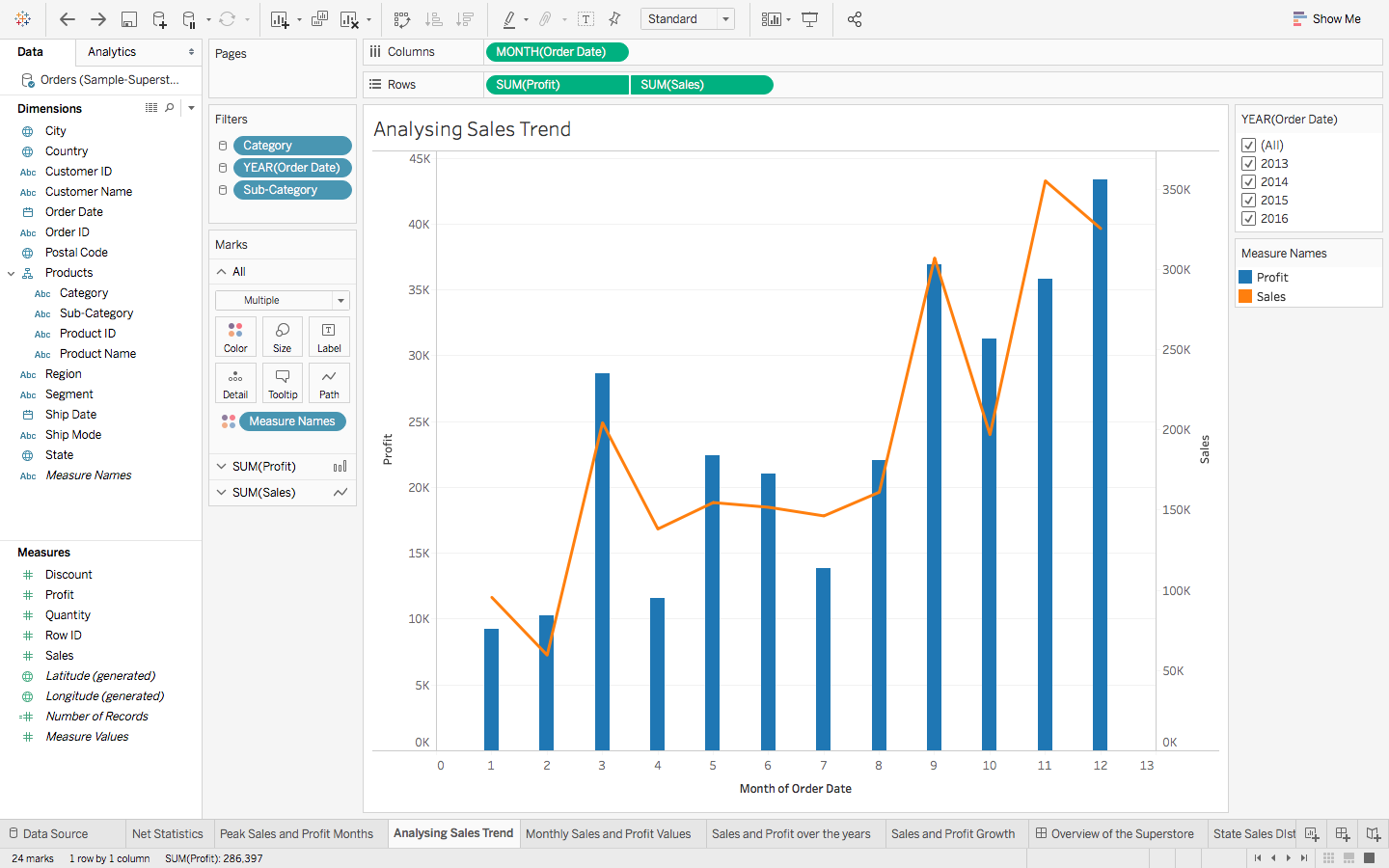Sort the data ascending
The image size is (1389, 868).
433,18
